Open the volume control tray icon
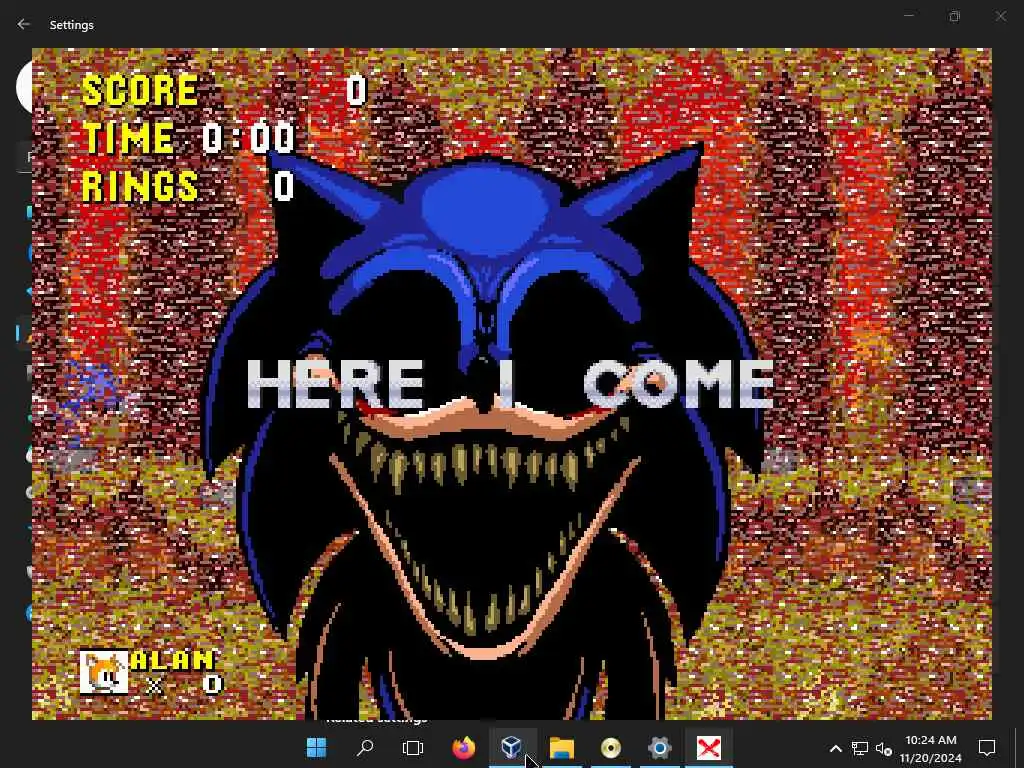The width and height of the screenshot is (1024, 768). click(x=884, y=748)
